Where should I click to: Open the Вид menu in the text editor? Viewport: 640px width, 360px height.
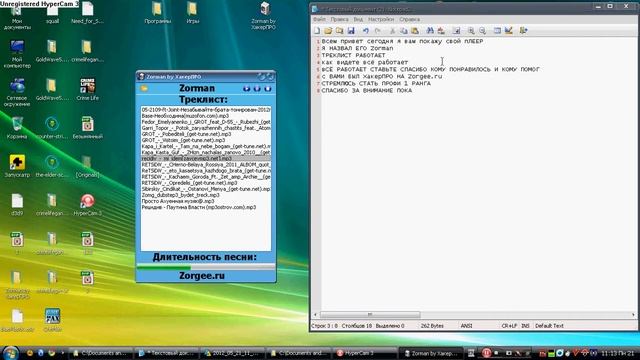point(358,19)
